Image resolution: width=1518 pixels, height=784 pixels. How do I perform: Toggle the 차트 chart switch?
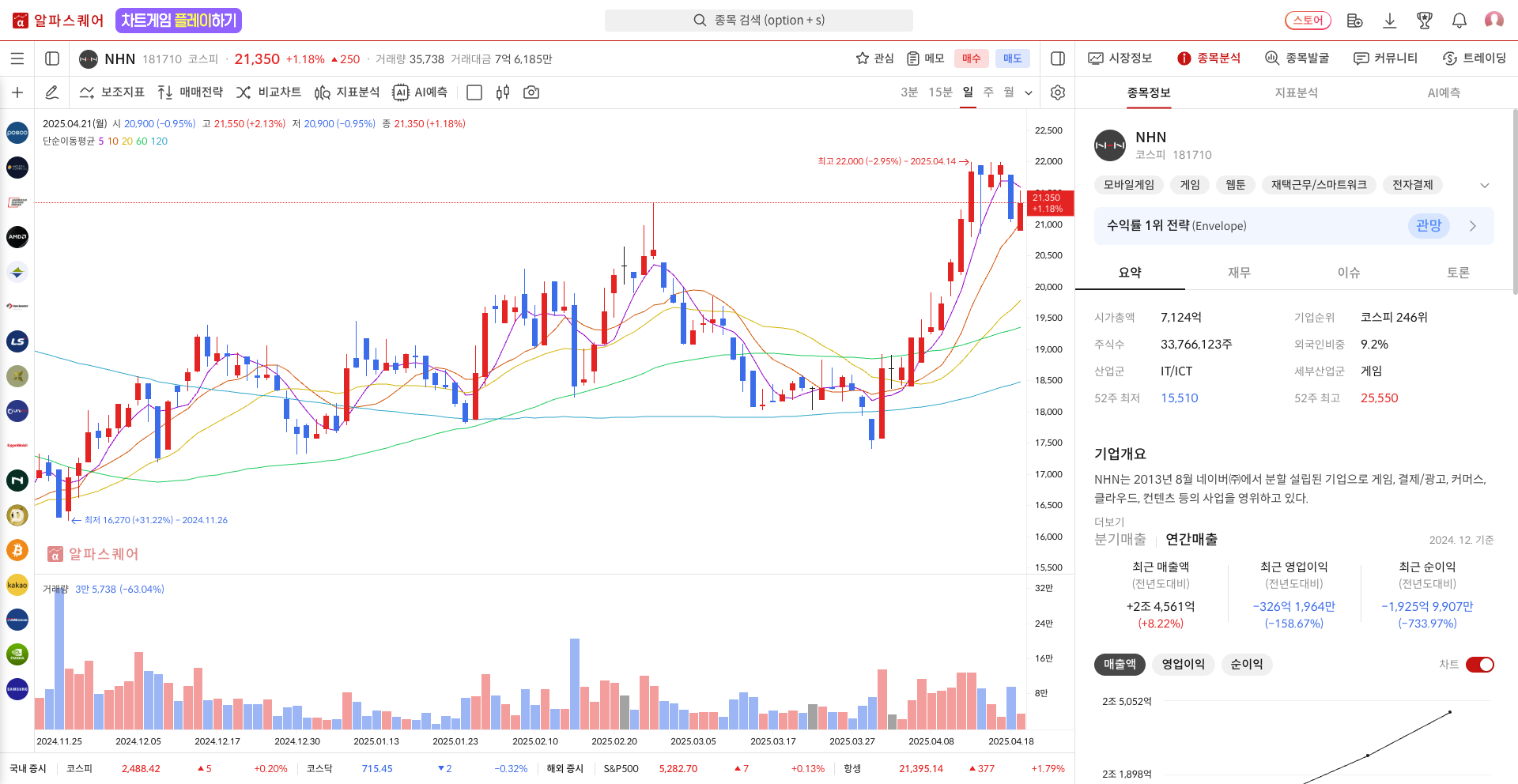click(1480, 665)
